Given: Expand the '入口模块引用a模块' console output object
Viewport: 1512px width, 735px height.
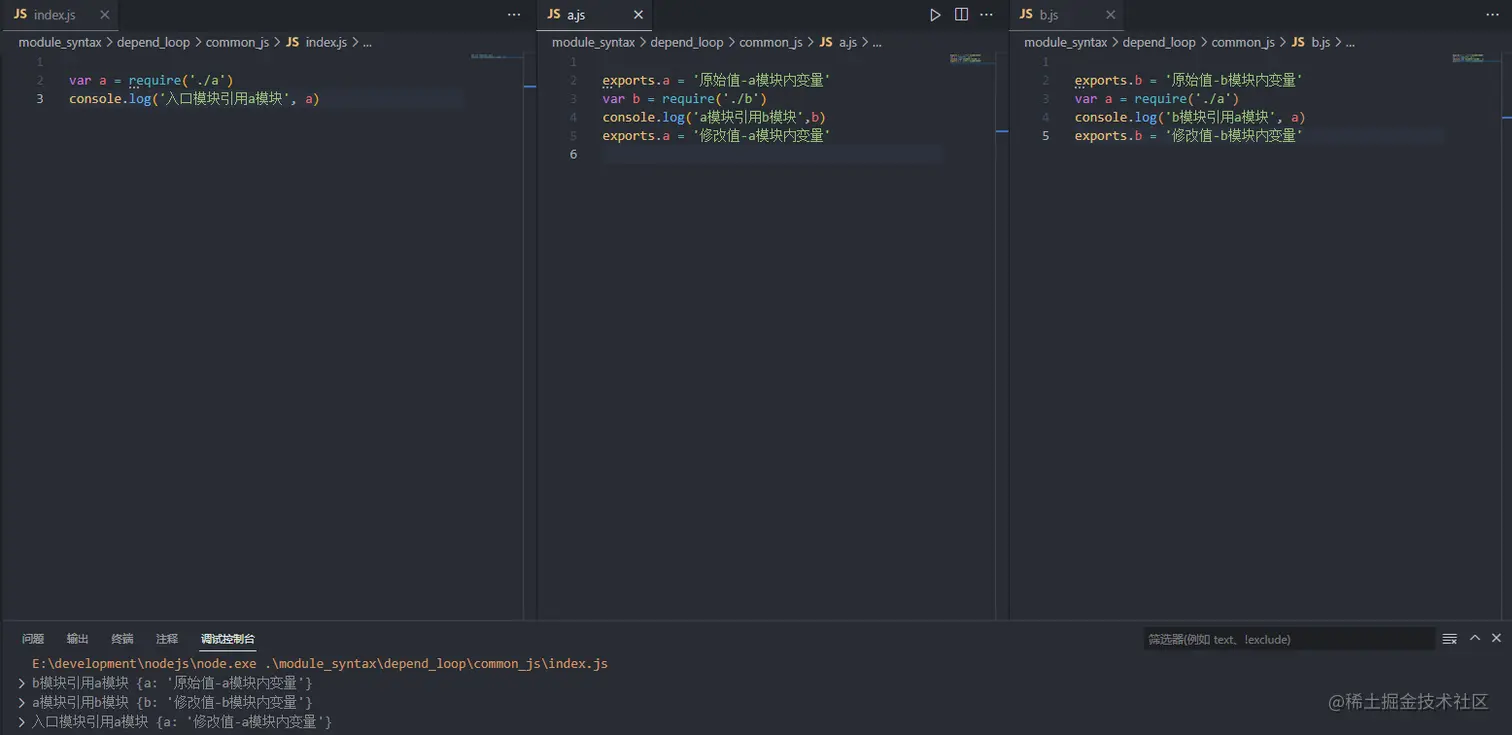Looking at the screenshot, I should [22, 722].
